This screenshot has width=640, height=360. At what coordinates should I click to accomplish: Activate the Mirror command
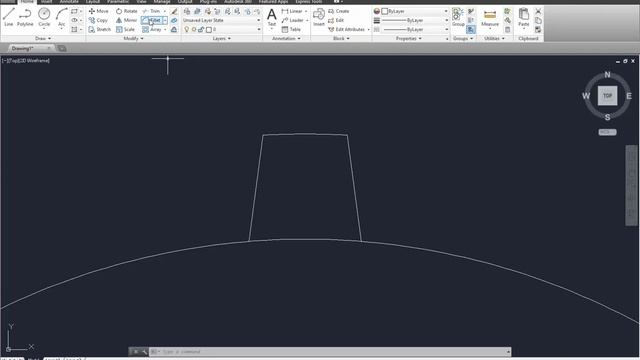tap(127, 20)
